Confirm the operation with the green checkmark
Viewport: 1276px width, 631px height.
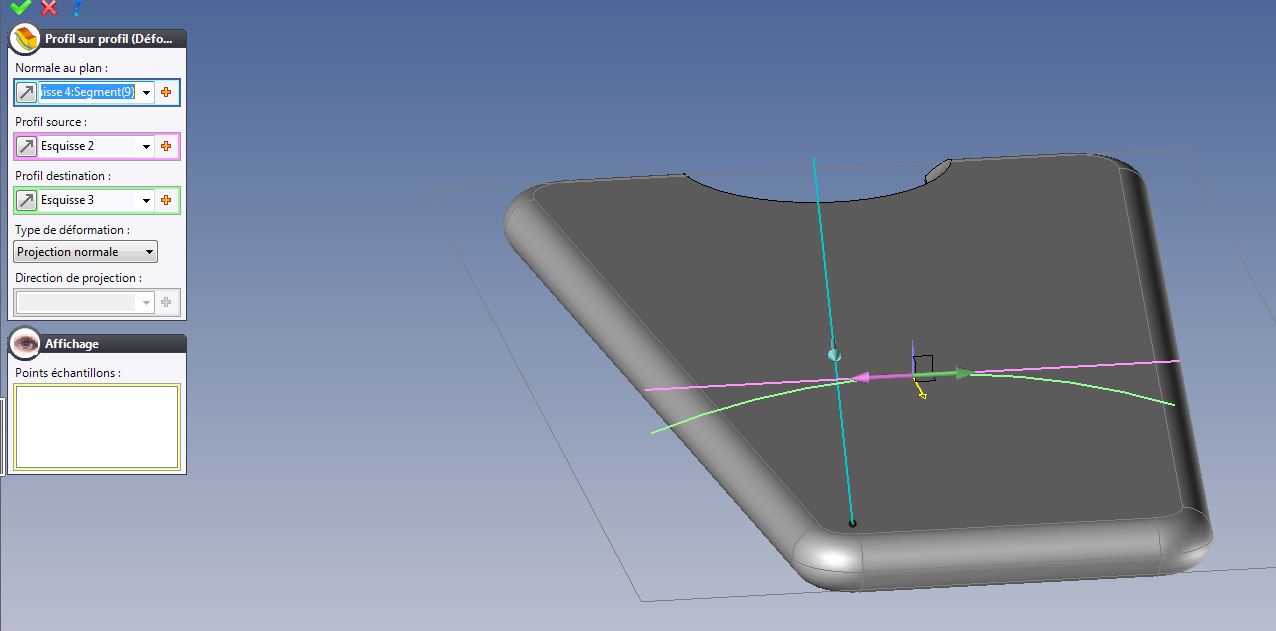(20, 7)
